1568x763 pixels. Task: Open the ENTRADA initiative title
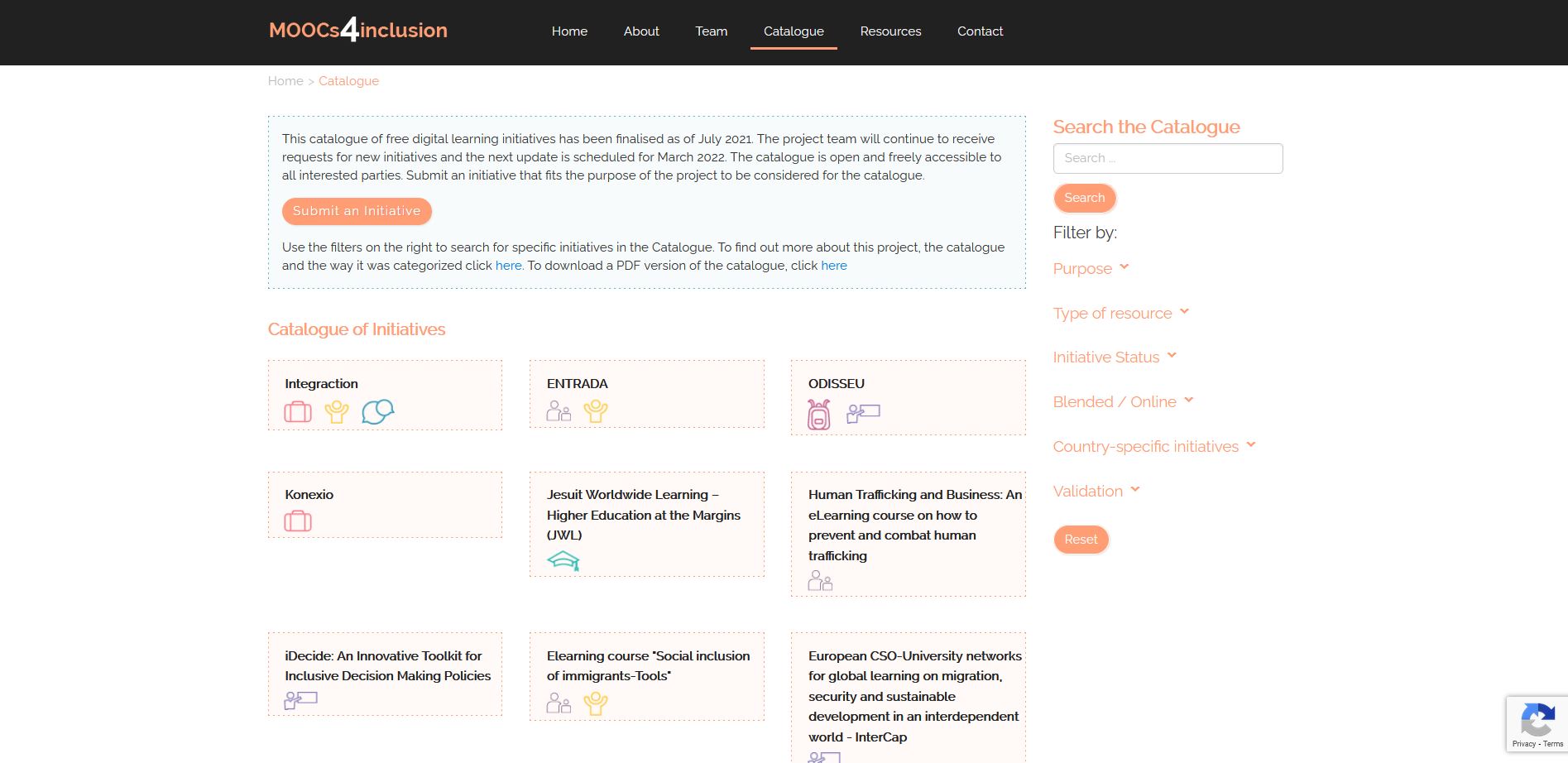pyautogui.click(x=577, y=384)
